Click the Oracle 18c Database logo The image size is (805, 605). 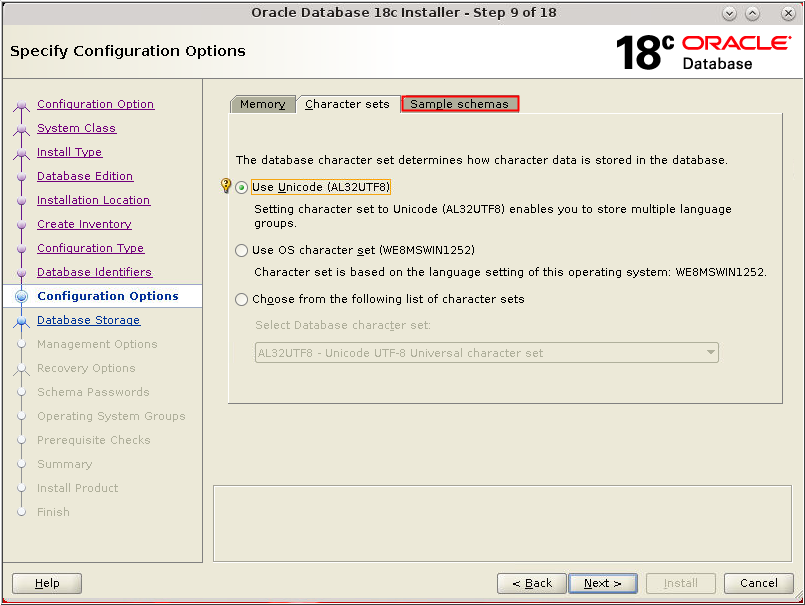pyautogui.click(x=703, y=52)
